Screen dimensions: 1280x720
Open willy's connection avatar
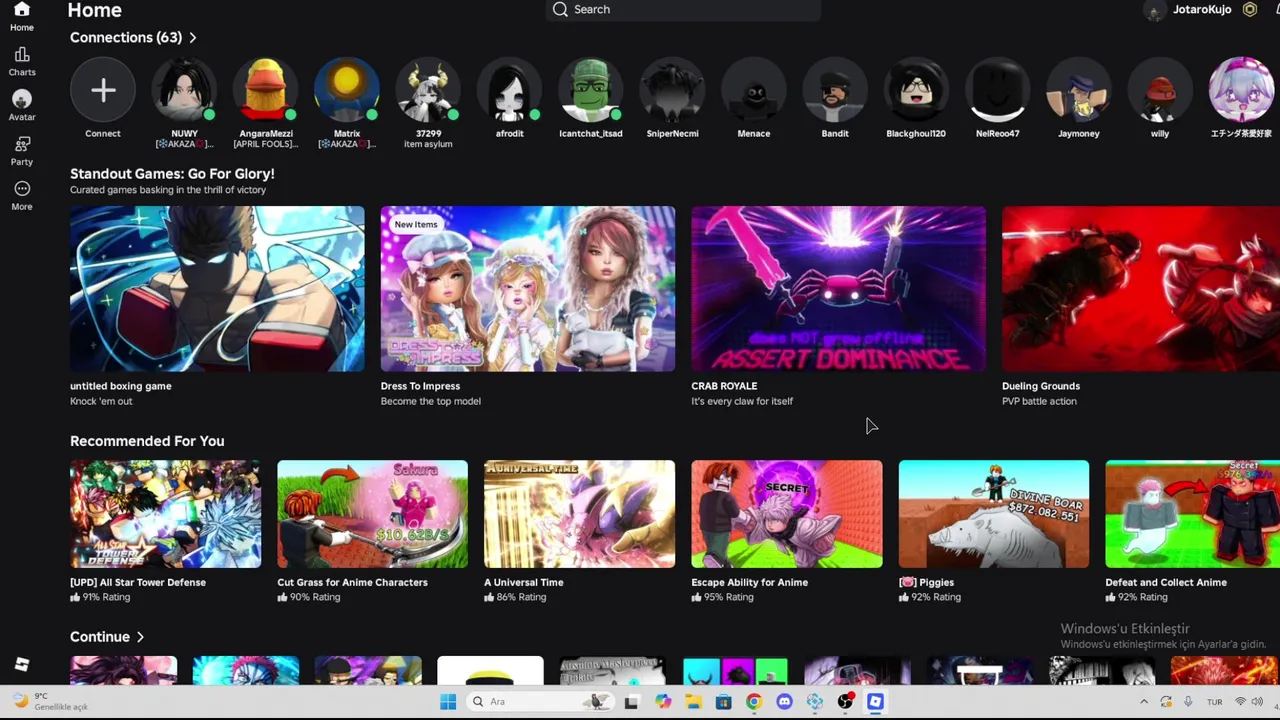coord(1160,90)
